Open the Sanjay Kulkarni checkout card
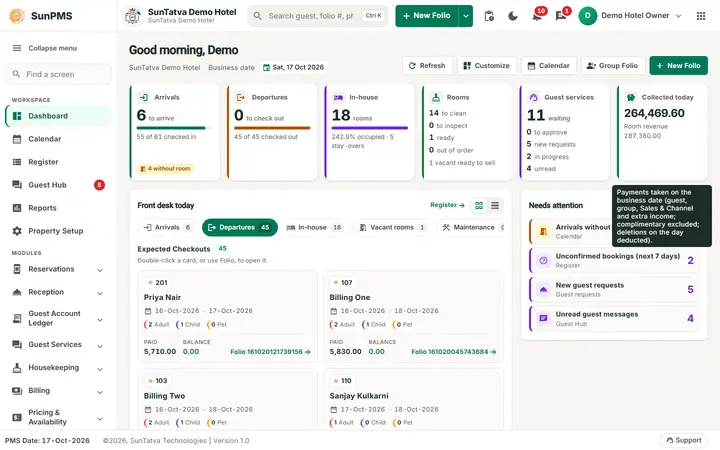 (413, 399)
